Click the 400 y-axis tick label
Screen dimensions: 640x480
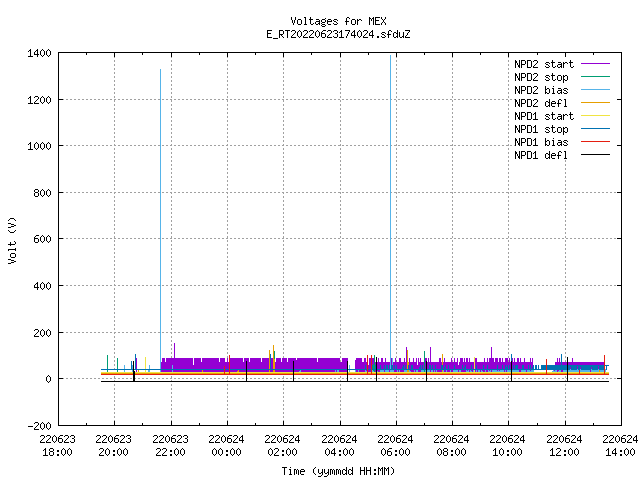pyautogui.click(x=42, y=286)
